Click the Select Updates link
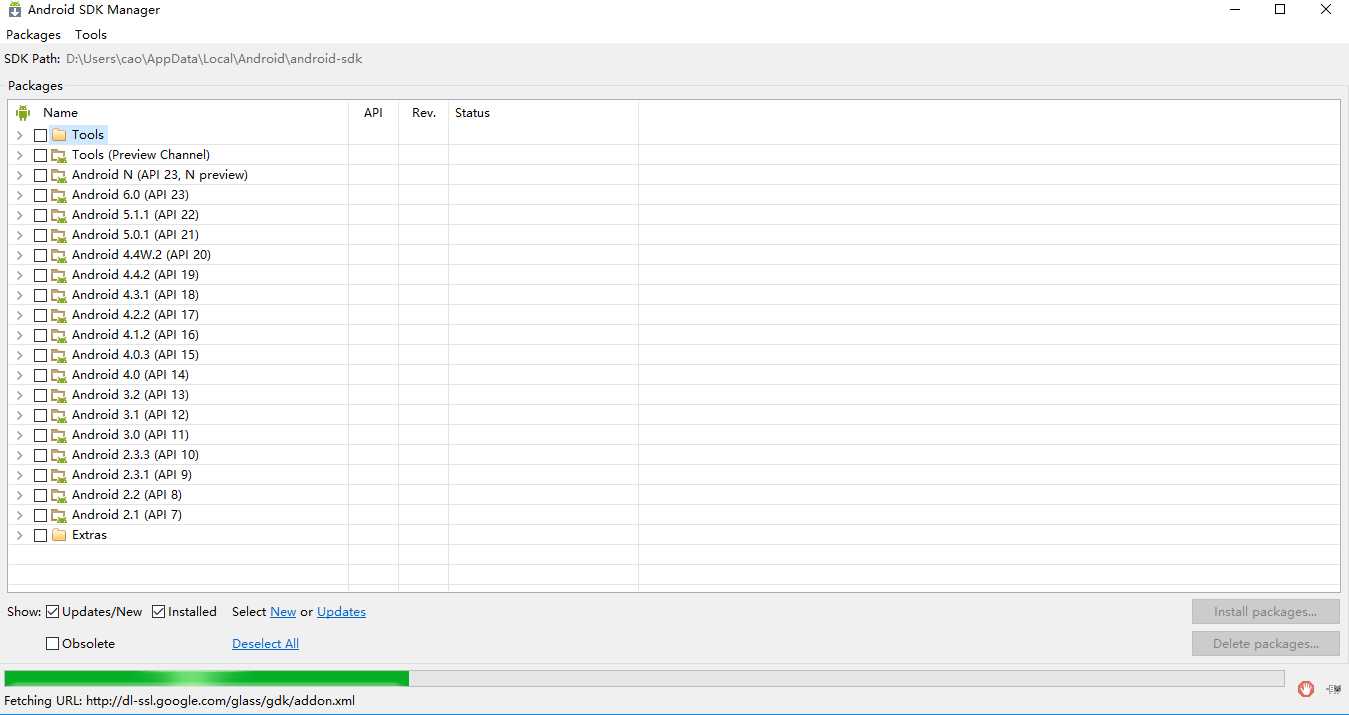Viewport: 1349px width, 715px height. click(x=341, y=612)
